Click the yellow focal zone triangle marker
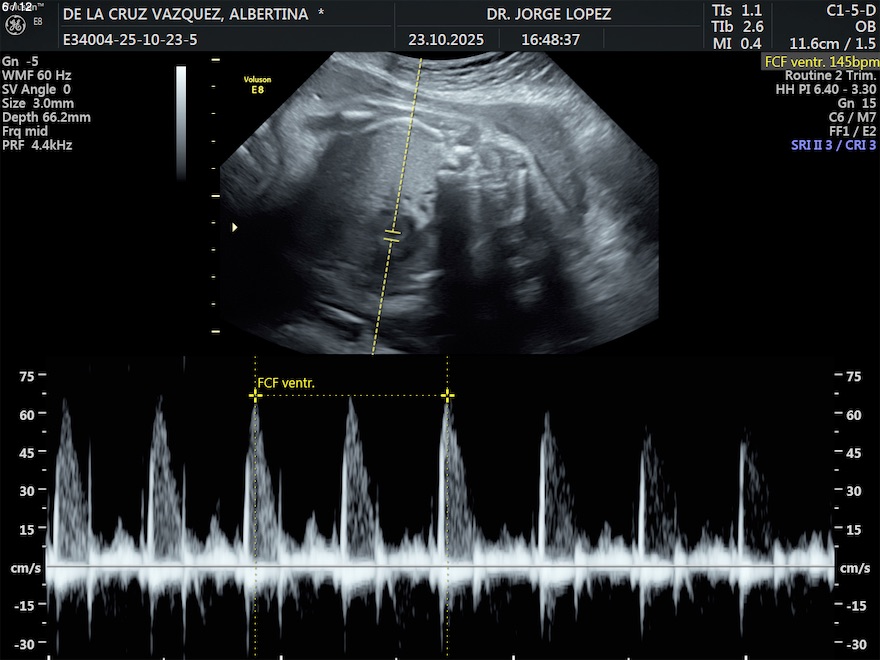Screen dimensions: 880x660 235,228
